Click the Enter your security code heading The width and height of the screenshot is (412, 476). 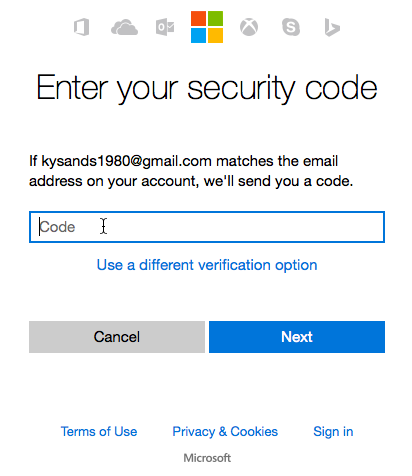[x=207, y=88]
